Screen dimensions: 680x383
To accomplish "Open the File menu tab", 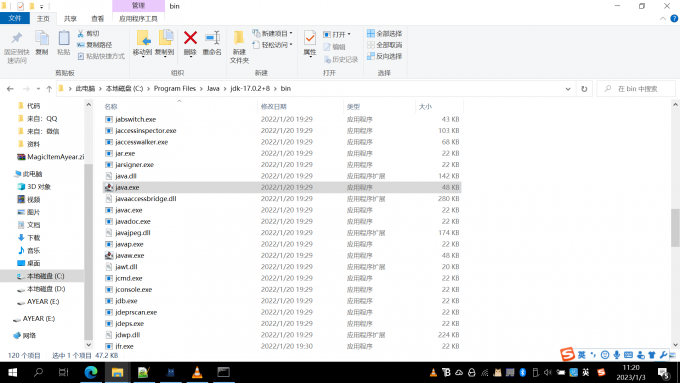I will [15, 18].
